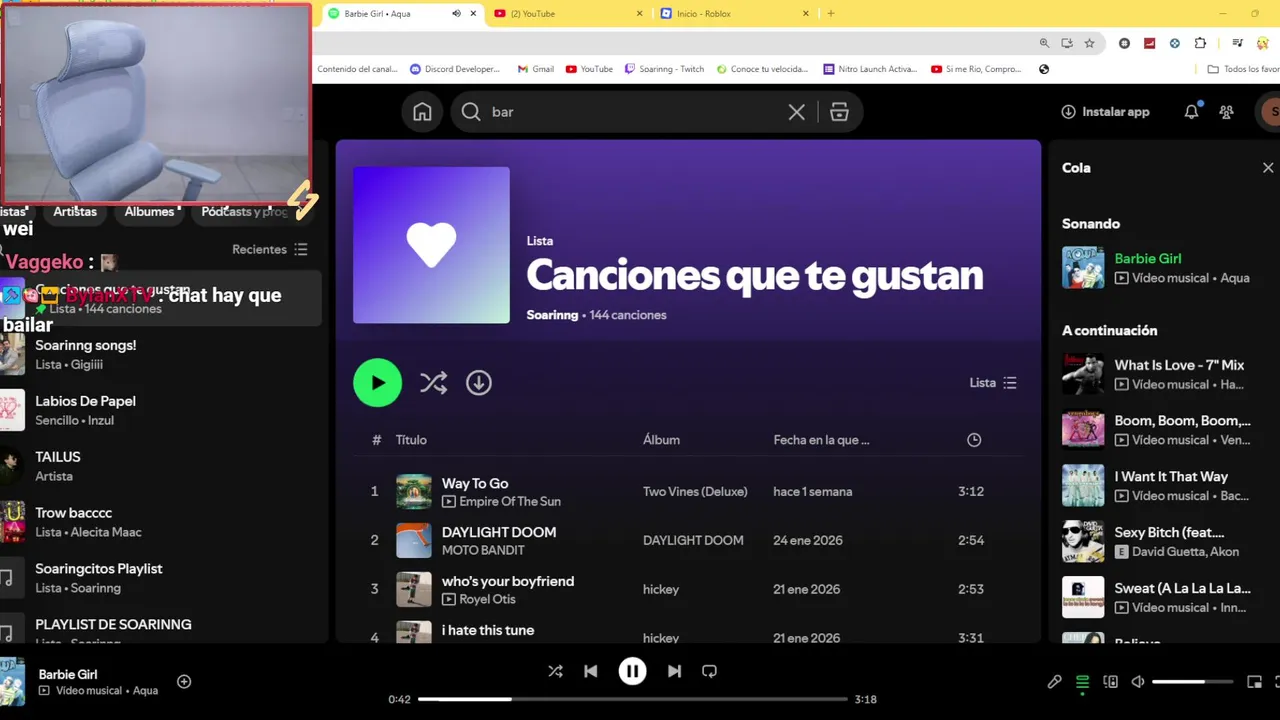1280x720 pixels.
Task: Open the Soarinng profile link under the title
Action: (552, 315)
